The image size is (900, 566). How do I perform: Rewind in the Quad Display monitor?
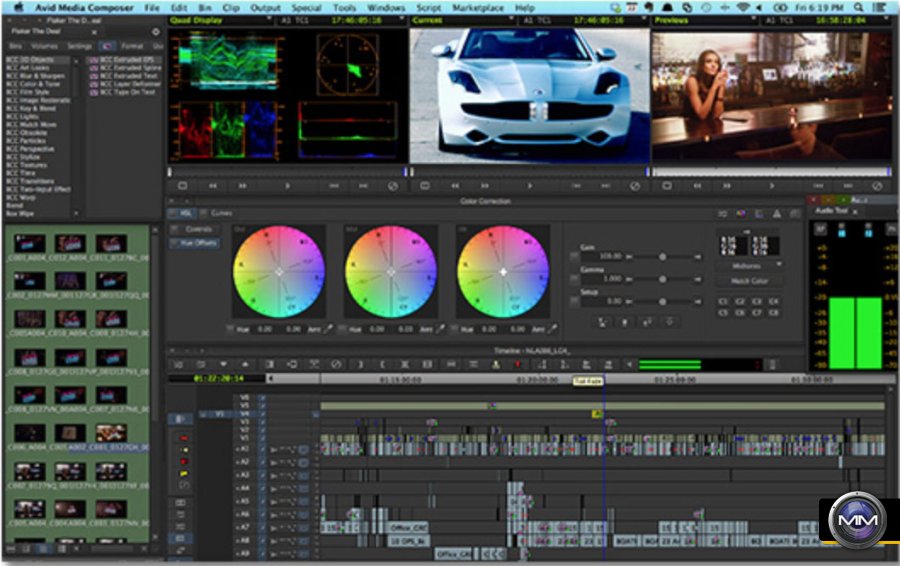click(213, 186)
